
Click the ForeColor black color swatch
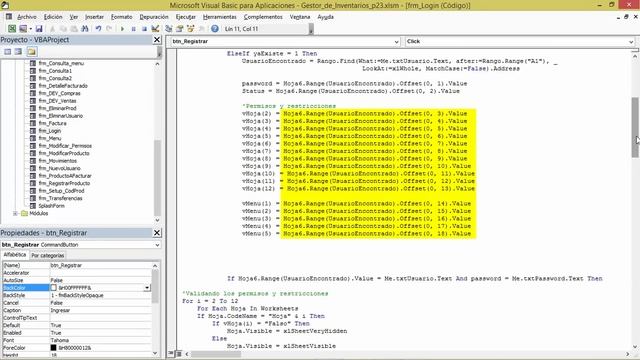(53, 348)
